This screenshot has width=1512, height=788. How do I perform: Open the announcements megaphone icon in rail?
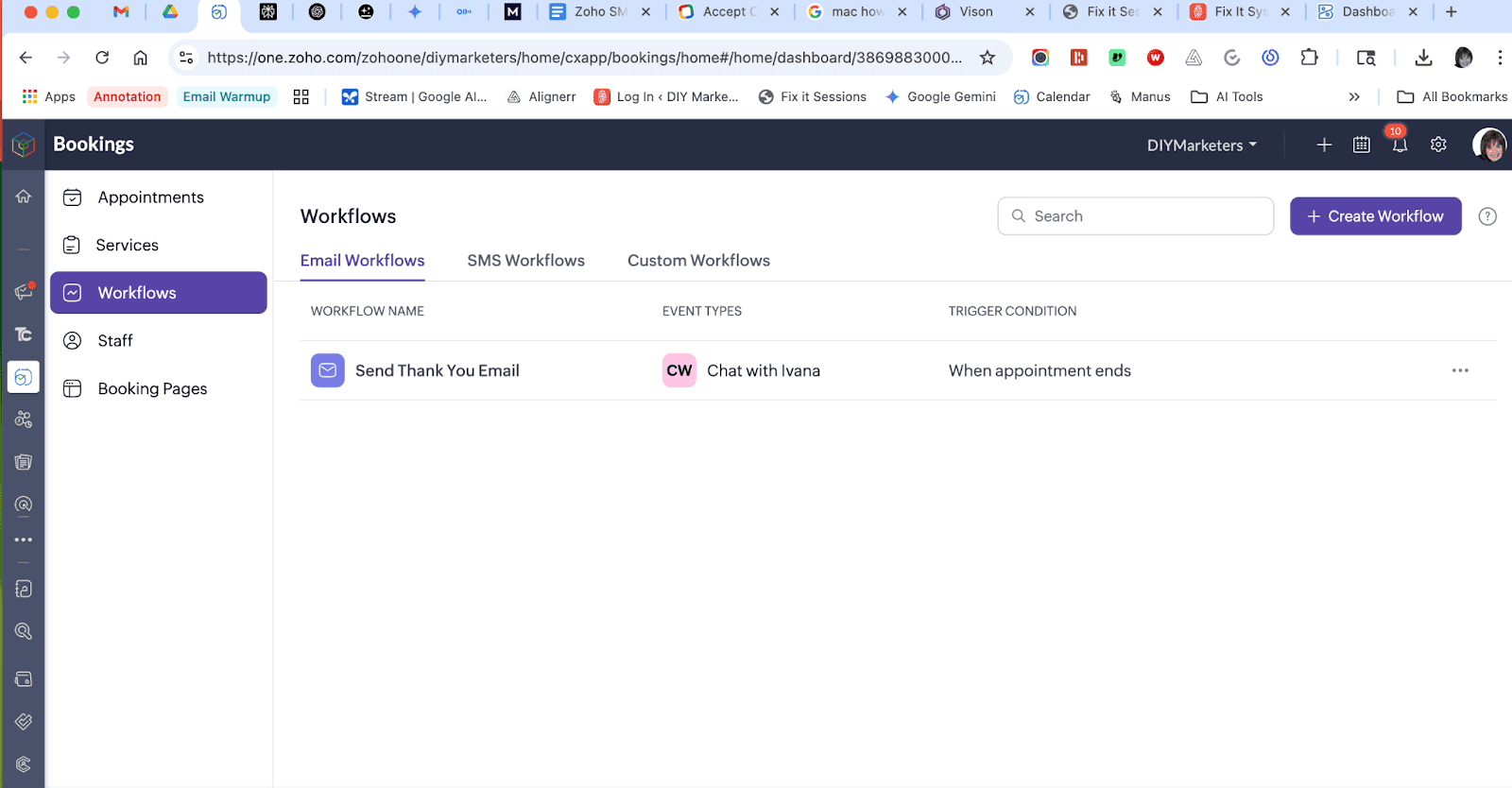click(24, 291)
